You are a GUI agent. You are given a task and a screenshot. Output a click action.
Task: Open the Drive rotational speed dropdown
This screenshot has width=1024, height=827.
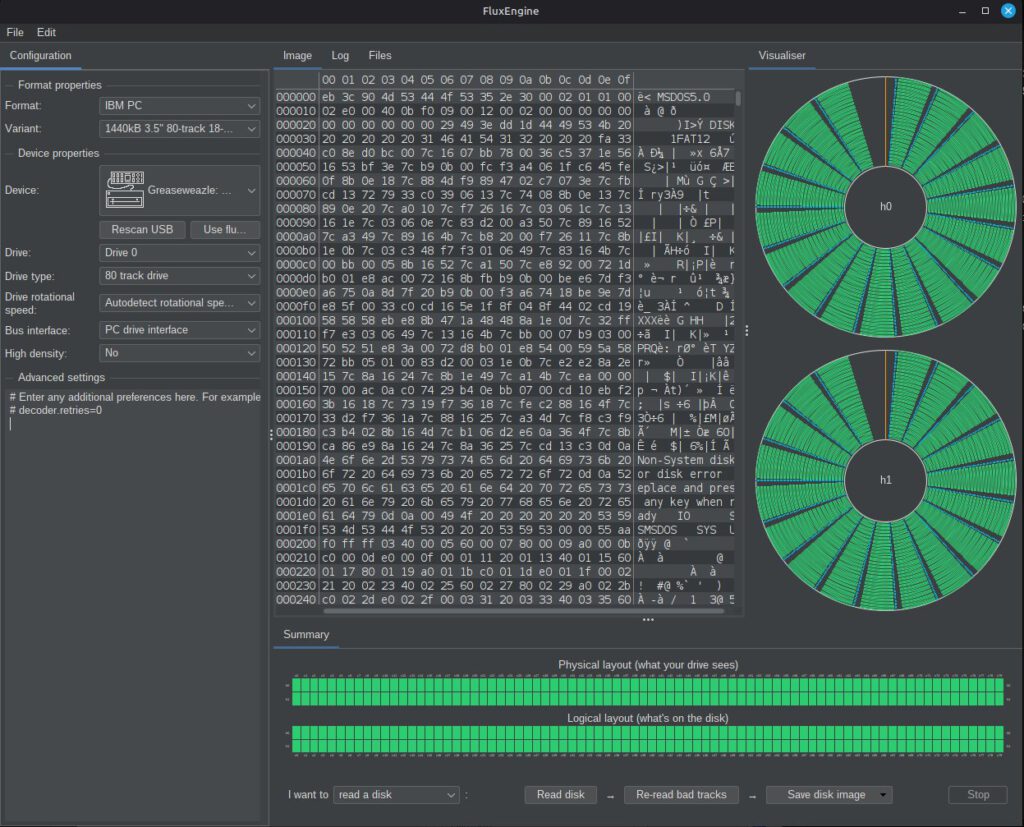[180, 302]
